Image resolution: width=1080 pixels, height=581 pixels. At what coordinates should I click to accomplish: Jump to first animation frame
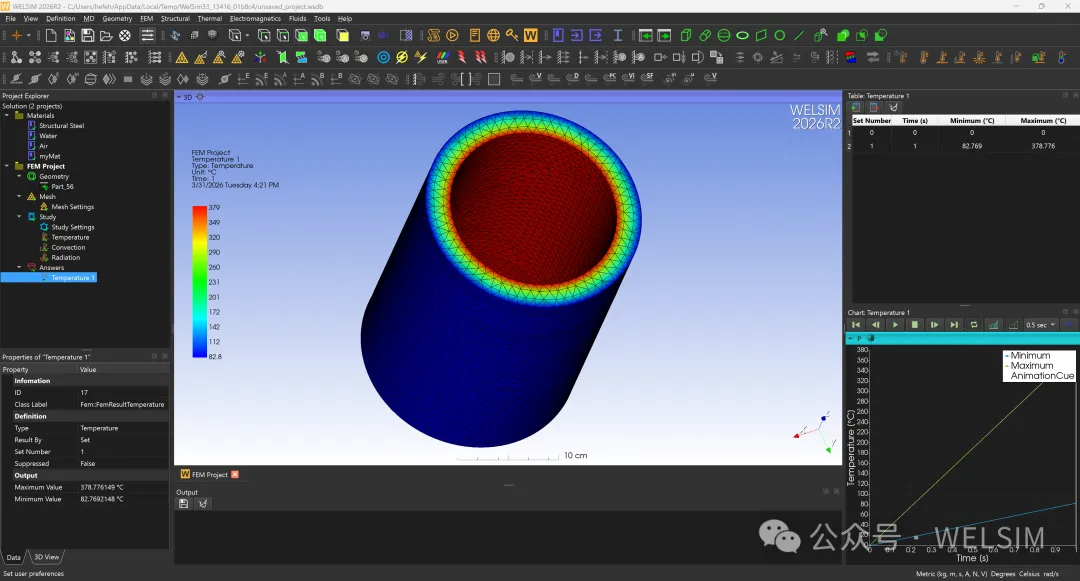coord(856,324)
